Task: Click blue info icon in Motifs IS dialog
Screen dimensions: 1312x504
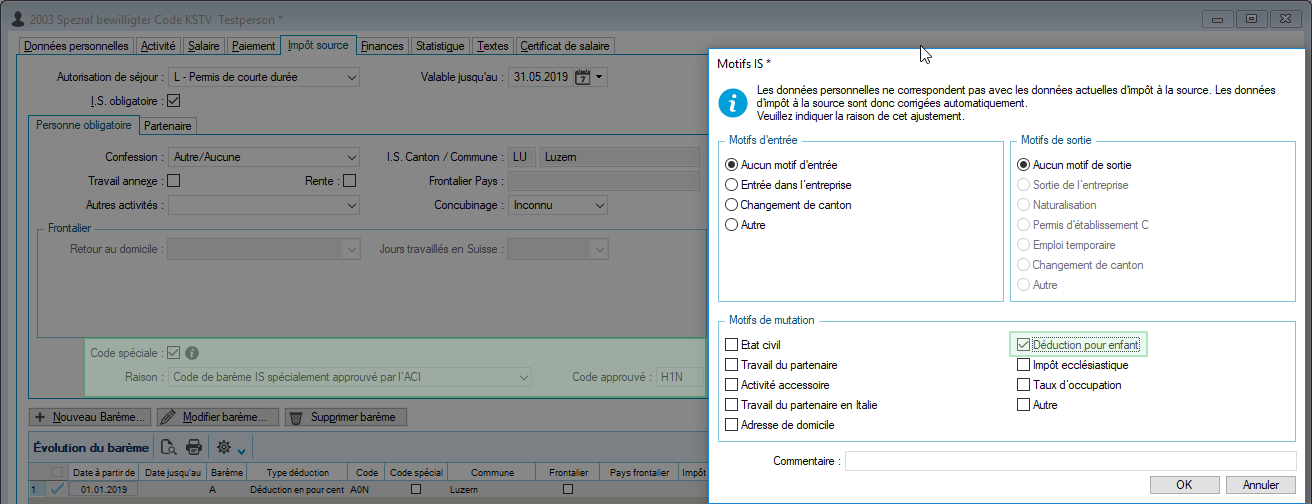Action: pyautogui.click(x=735, y=102)
